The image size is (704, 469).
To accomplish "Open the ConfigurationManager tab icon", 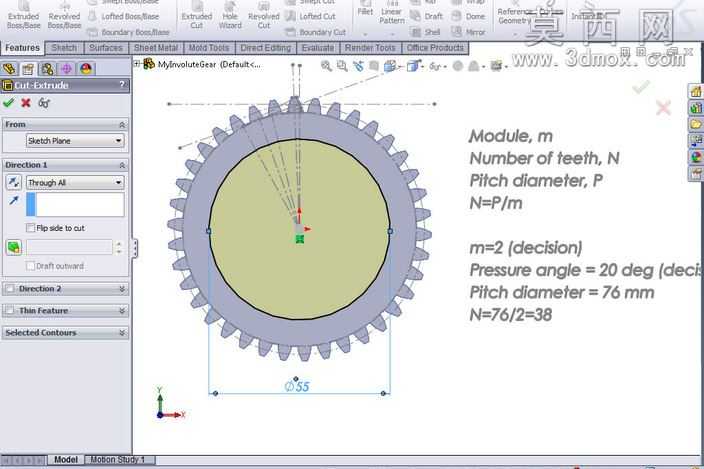I will (47, 69).
